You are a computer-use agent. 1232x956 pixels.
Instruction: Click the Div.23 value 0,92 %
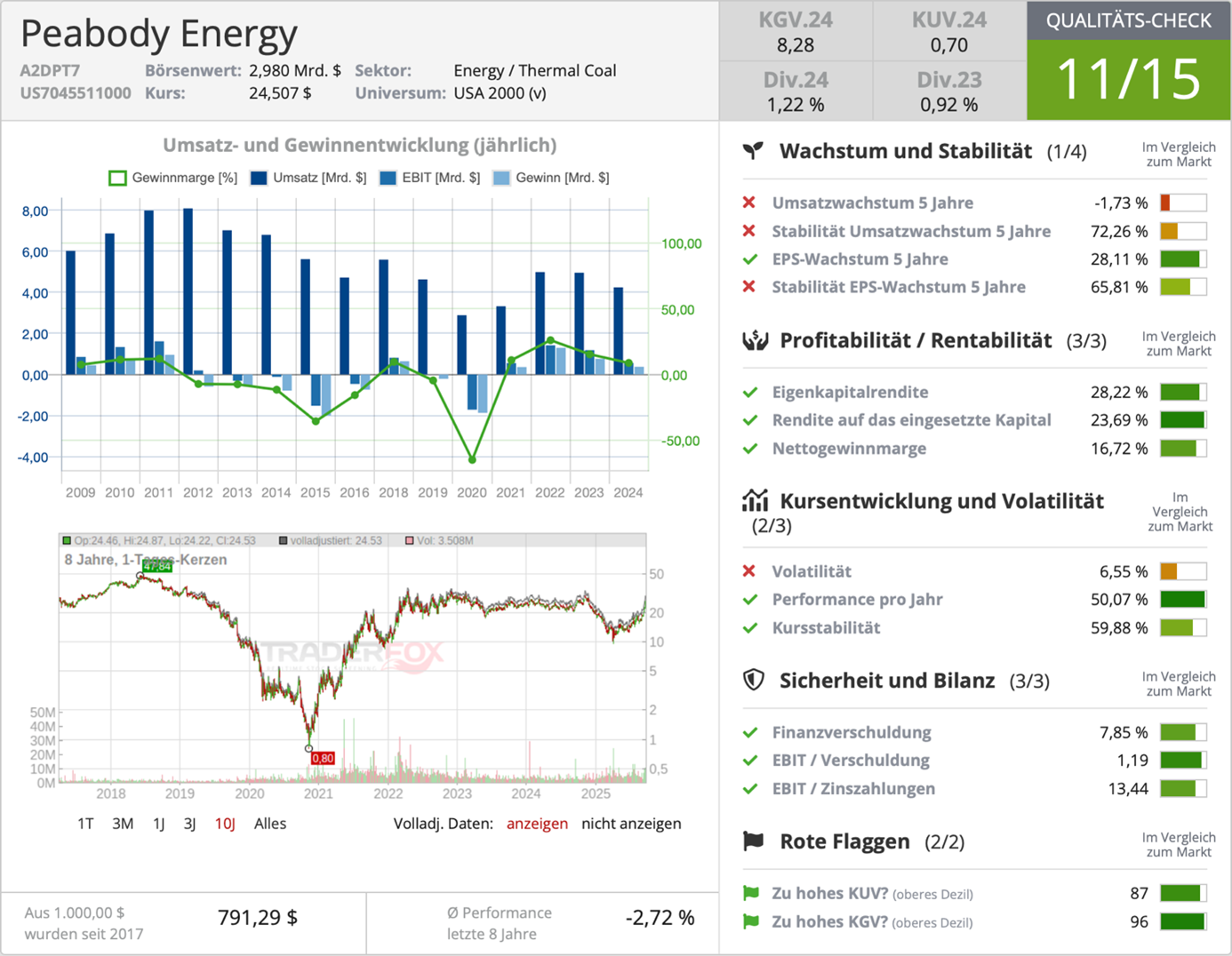949,105
